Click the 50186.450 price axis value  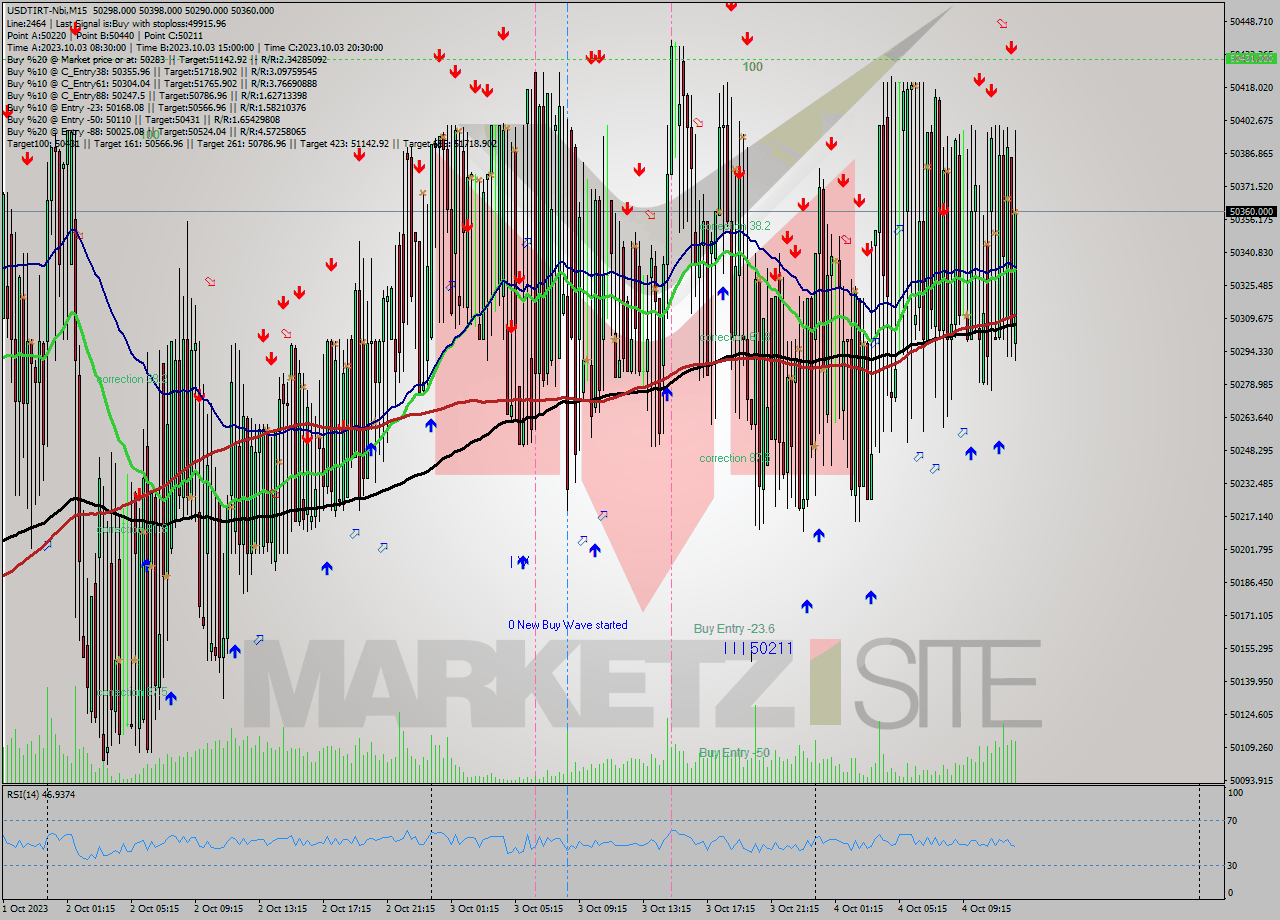coord(1252,582)
